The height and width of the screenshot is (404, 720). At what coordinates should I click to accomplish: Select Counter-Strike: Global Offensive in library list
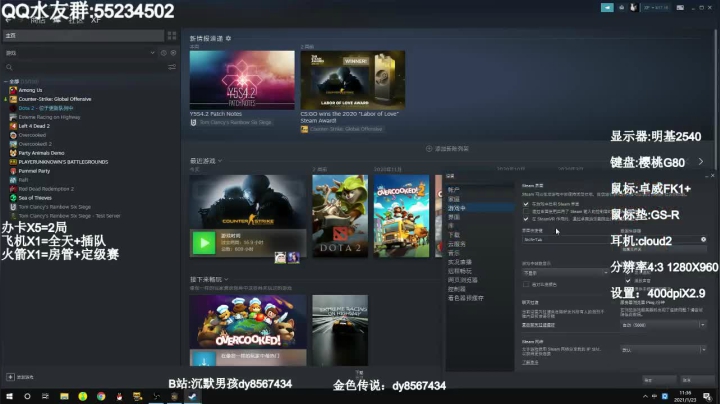pos(55,99)
